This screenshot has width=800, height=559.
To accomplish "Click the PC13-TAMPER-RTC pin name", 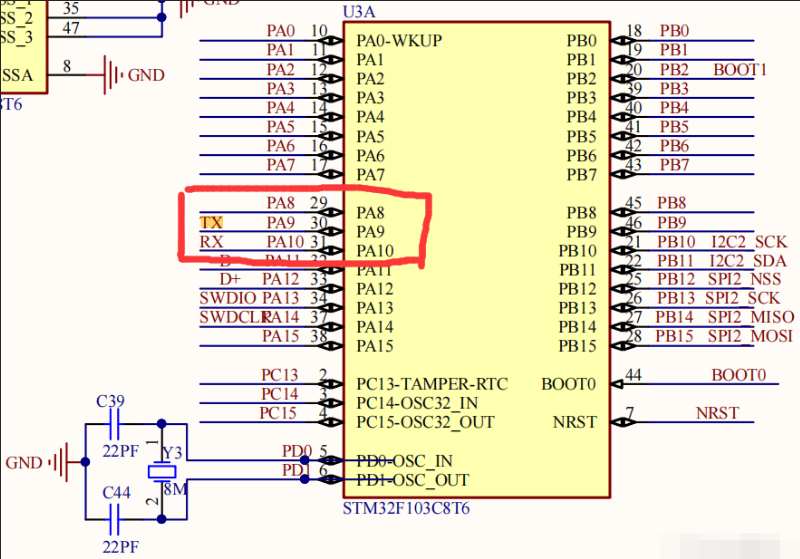I will [432, 384].
